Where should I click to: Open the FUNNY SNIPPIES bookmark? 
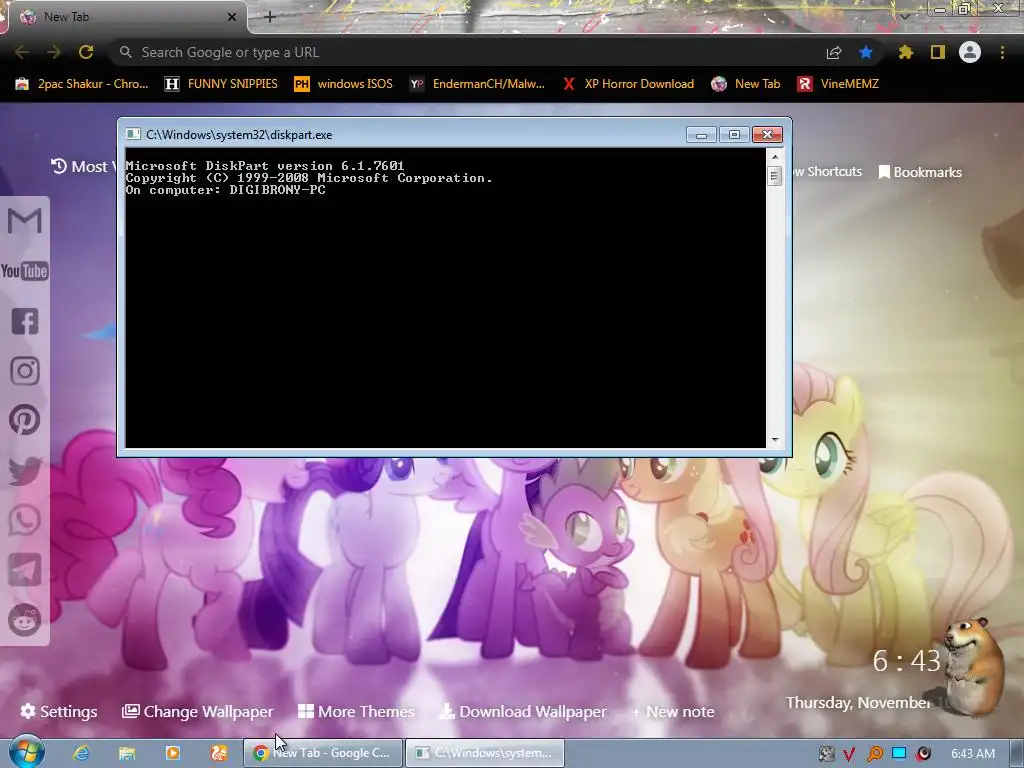[x=221, y=84]
